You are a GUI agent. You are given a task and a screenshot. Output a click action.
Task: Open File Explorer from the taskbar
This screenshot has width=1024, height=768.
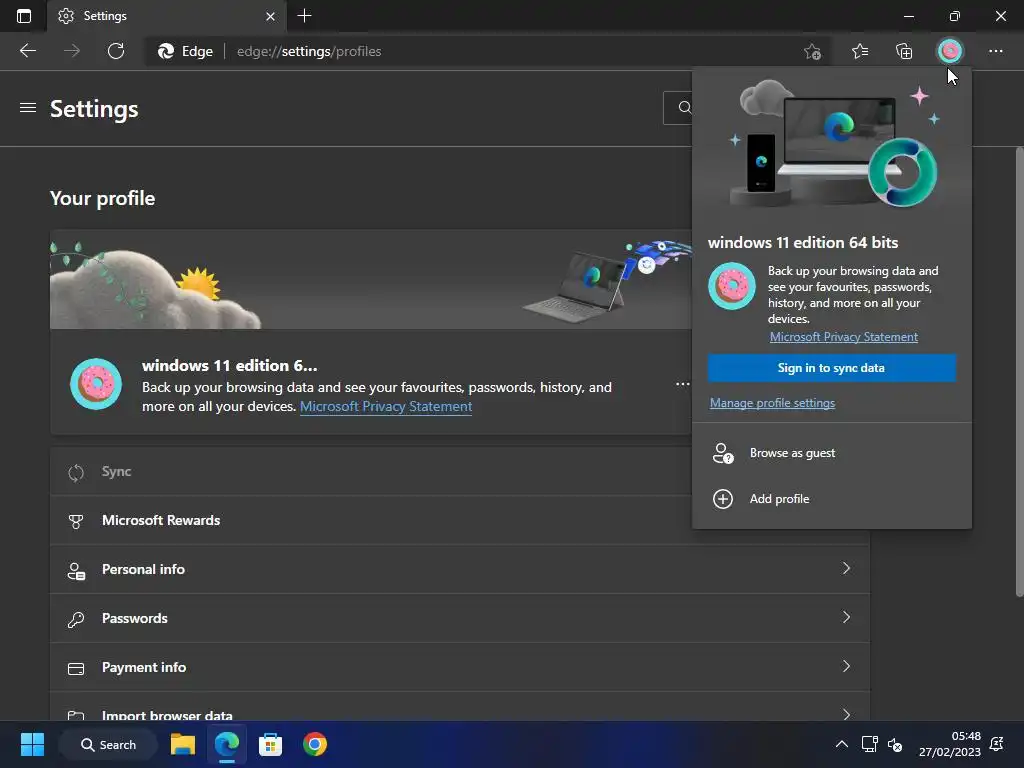[x=183, y=744]
